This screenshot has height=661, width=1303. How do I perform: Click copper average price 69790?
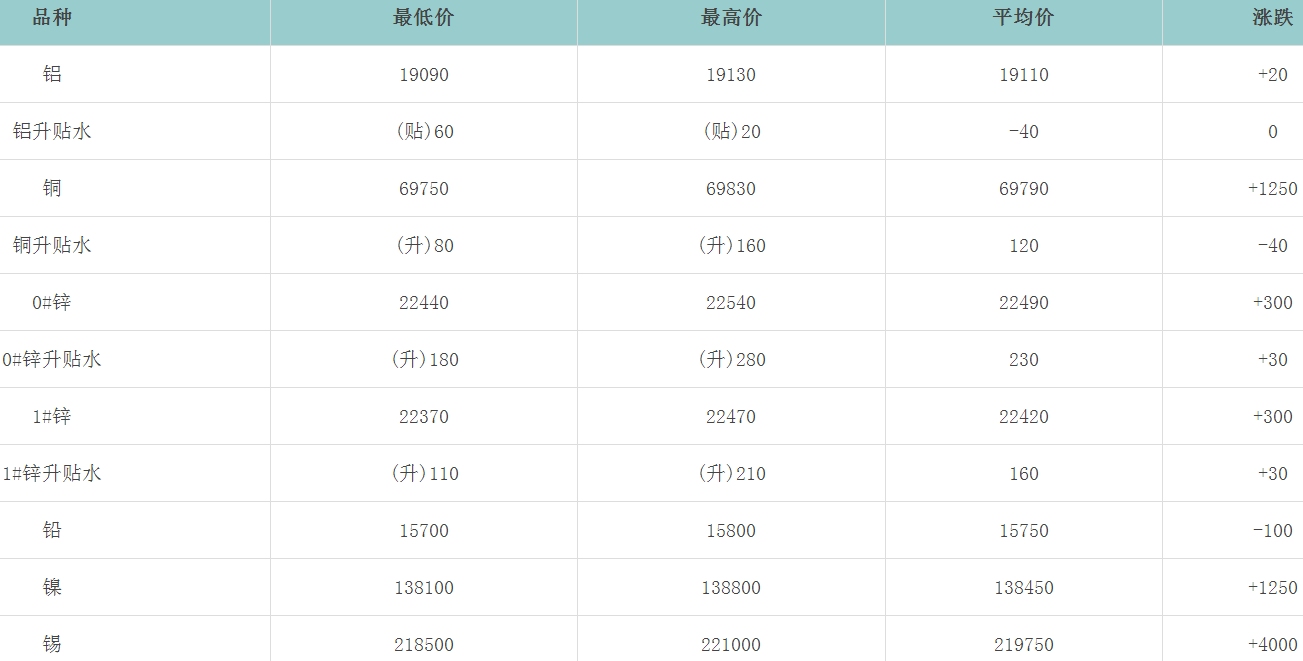[x=1023, y=189]
